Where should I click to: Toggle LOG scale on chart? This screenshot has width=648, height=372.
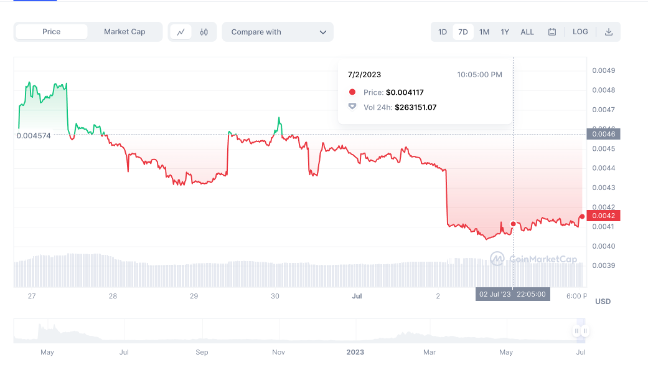point(580,32)
